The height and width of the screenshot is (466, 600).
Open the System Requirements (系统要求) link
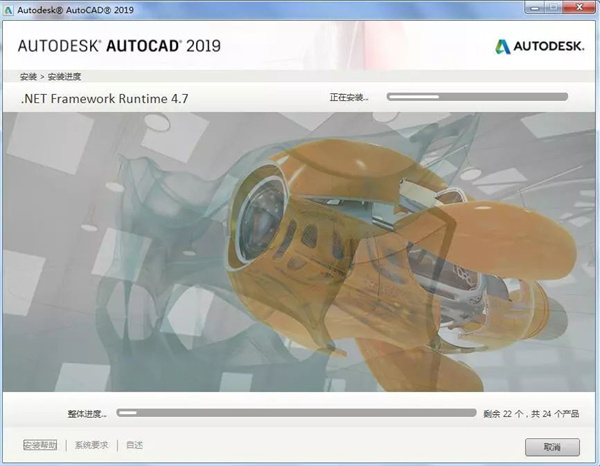tap(91, 445)
